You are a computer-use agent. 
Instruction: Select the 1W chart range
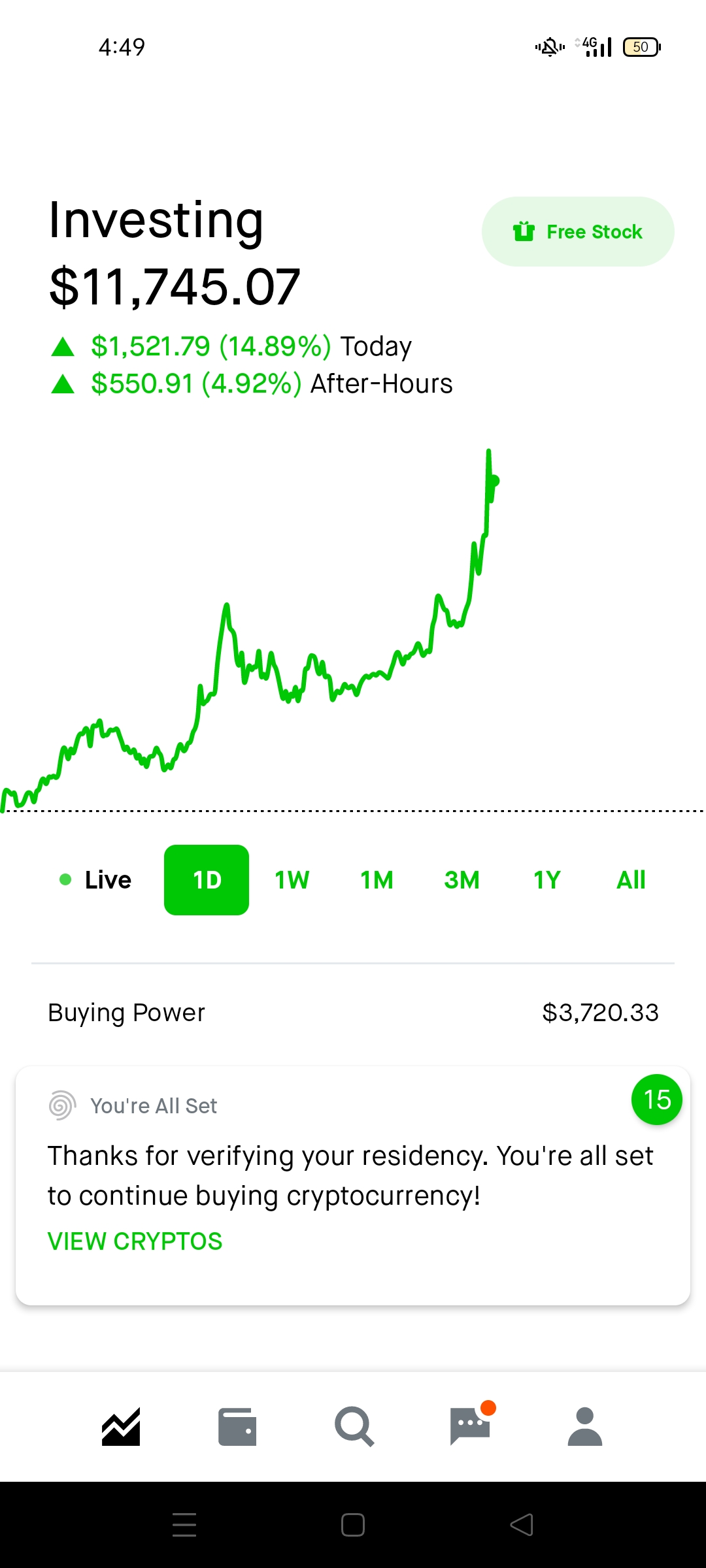pos(292,880)
